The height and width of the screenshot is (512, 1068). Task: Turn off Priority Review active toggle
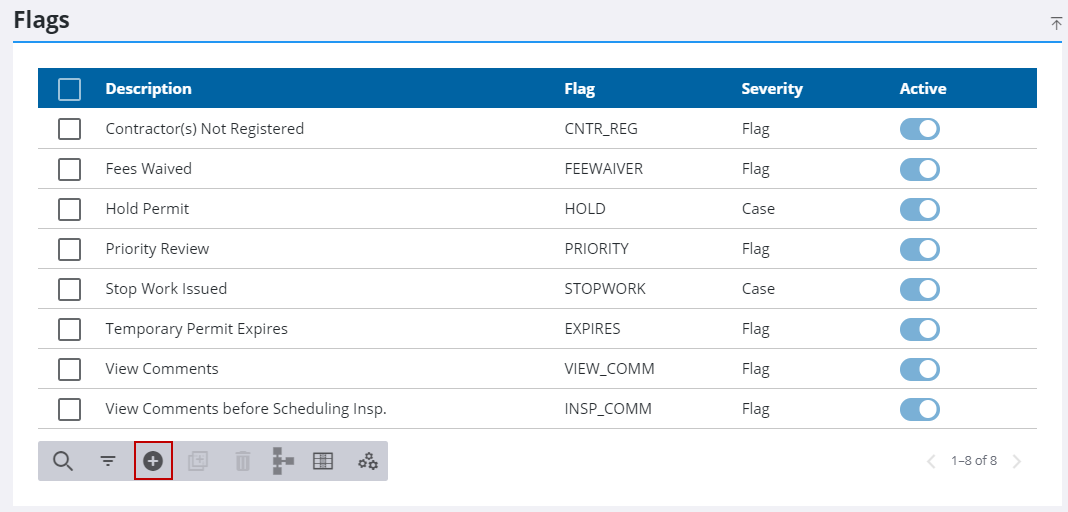[919, 249]
